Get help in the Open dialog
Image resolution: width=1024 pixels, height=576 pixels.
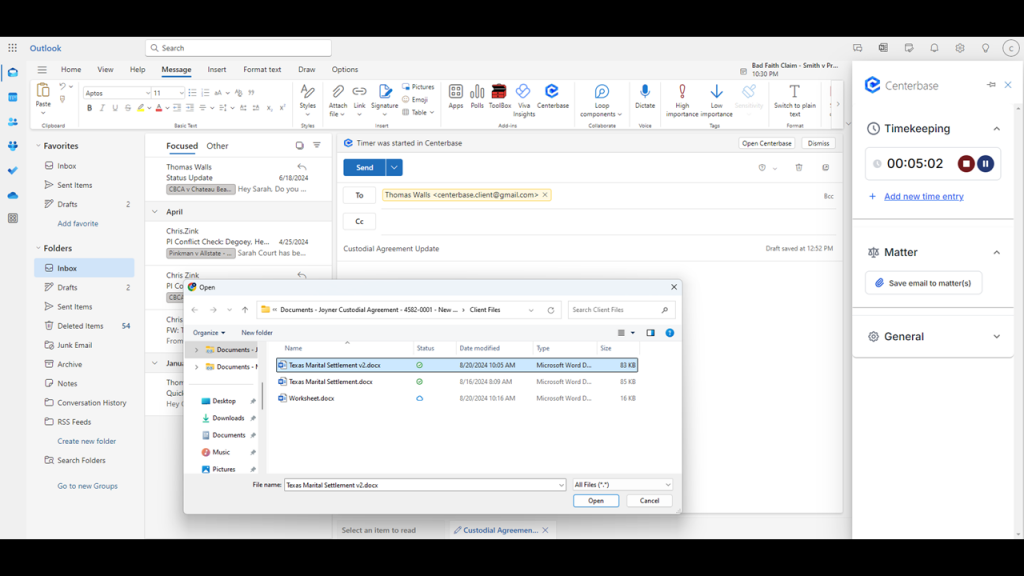click(669, 333)
